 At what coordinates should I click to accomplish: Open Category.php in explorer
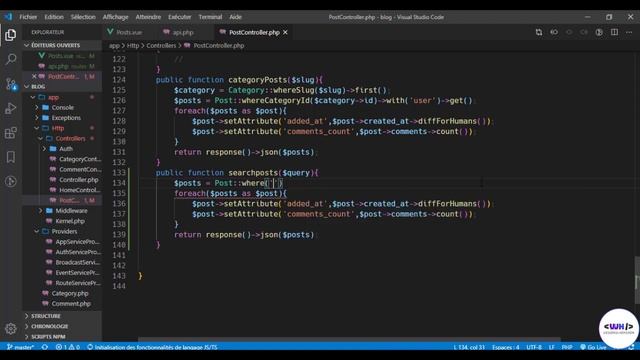(x=70, y=293)
